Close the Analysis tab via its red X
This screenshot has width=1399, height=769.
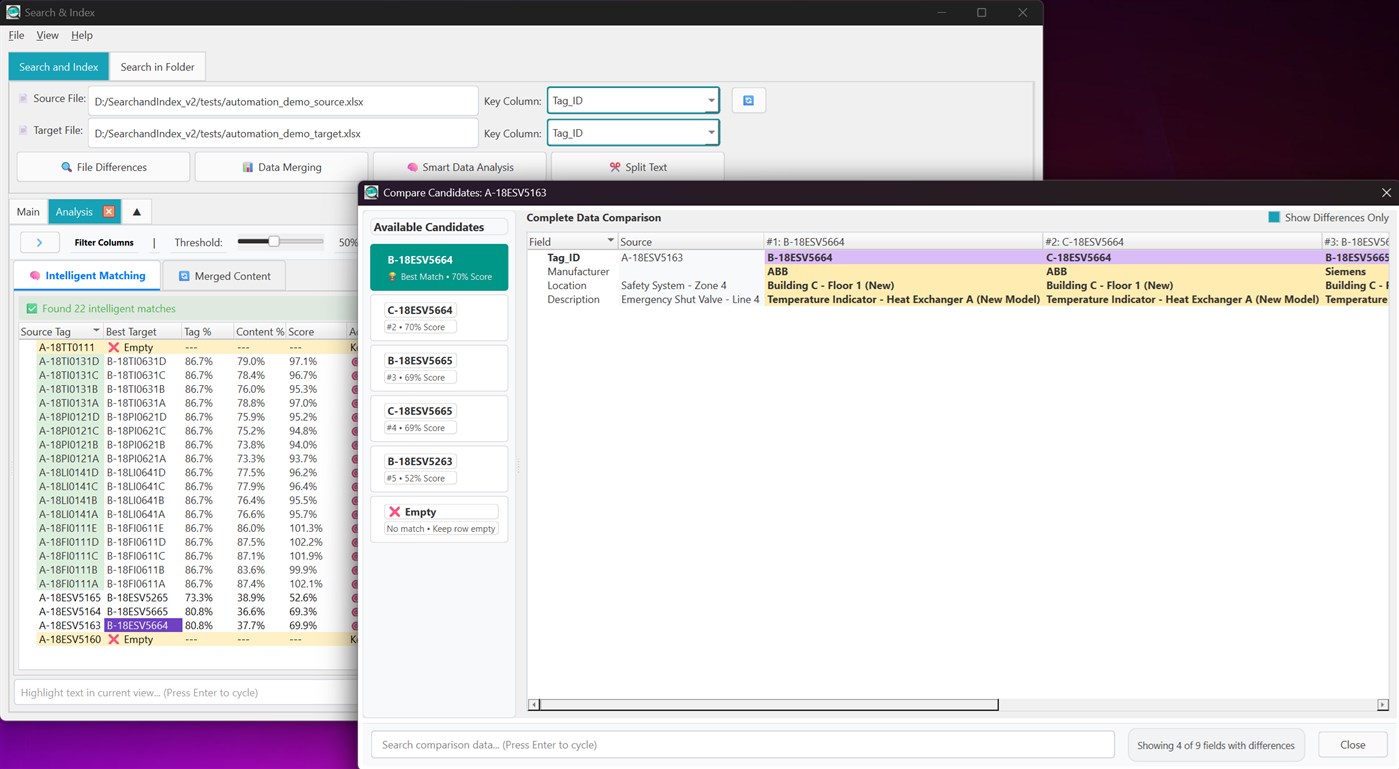point(110,211)
